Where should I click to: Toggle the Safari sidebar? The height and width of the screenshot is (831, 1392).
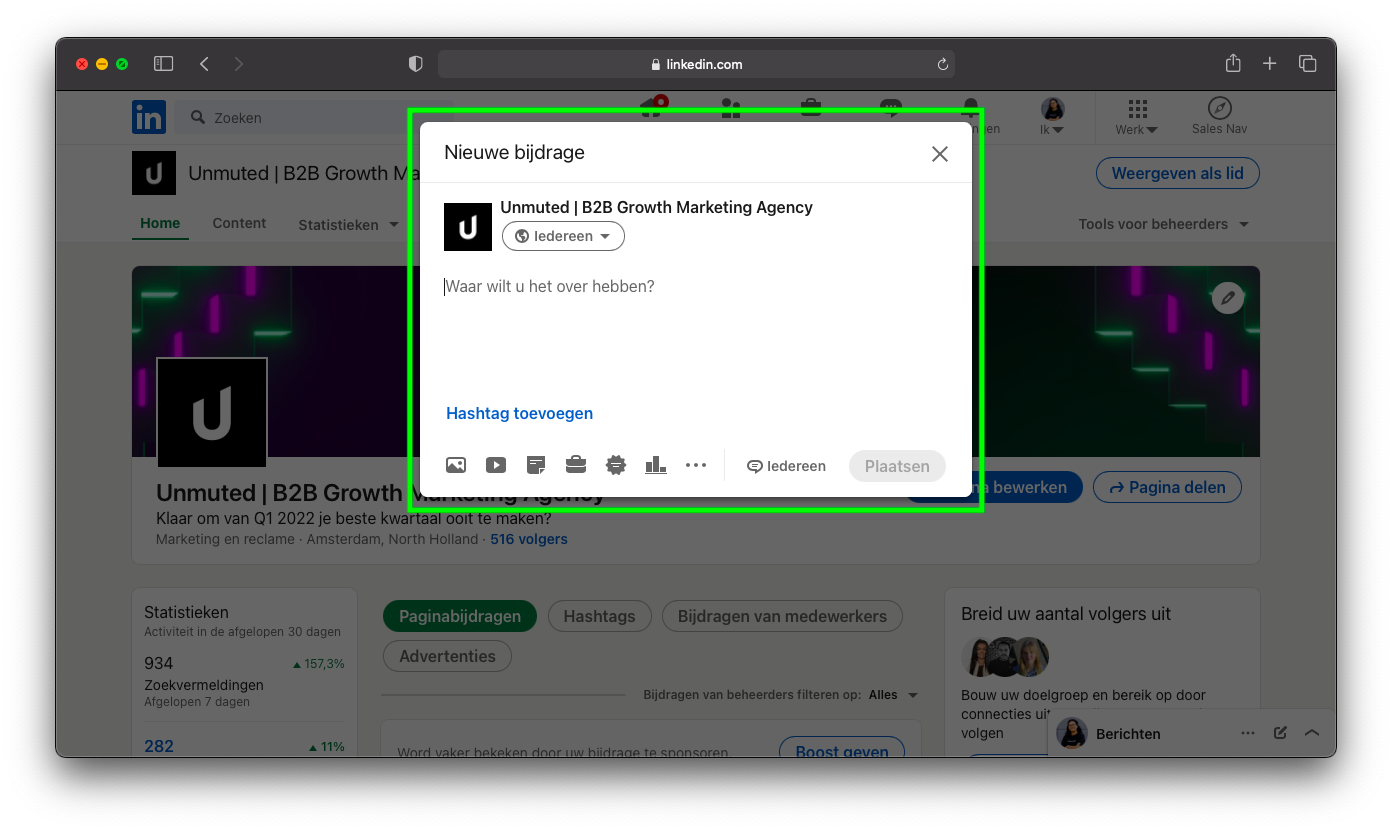click(164, 64)
